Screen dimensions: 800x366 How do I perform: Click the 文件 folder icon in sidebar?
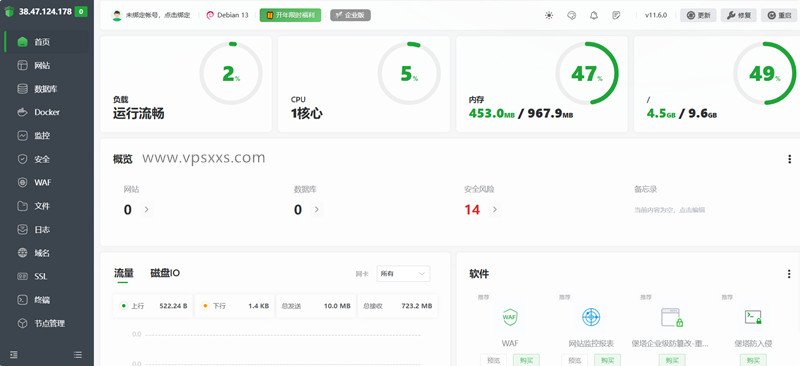[x=22, y=206]
